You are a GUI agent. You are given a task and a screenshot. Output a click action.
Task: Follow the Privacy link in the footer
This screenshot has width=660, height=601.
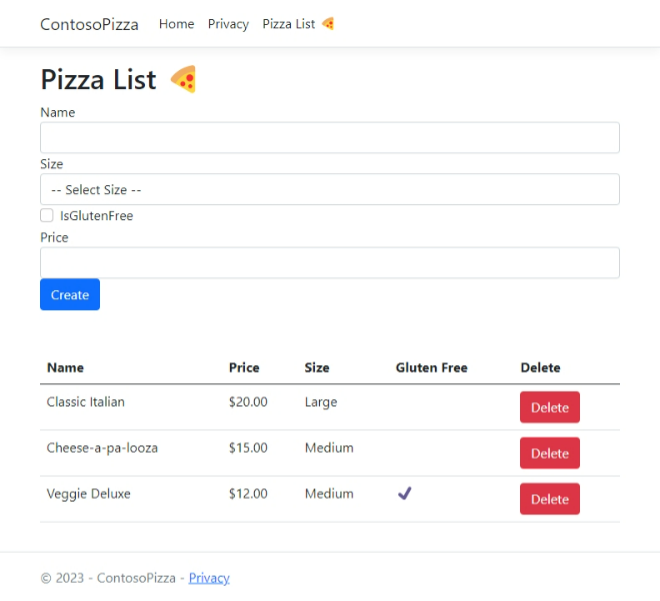coord(209,578)
